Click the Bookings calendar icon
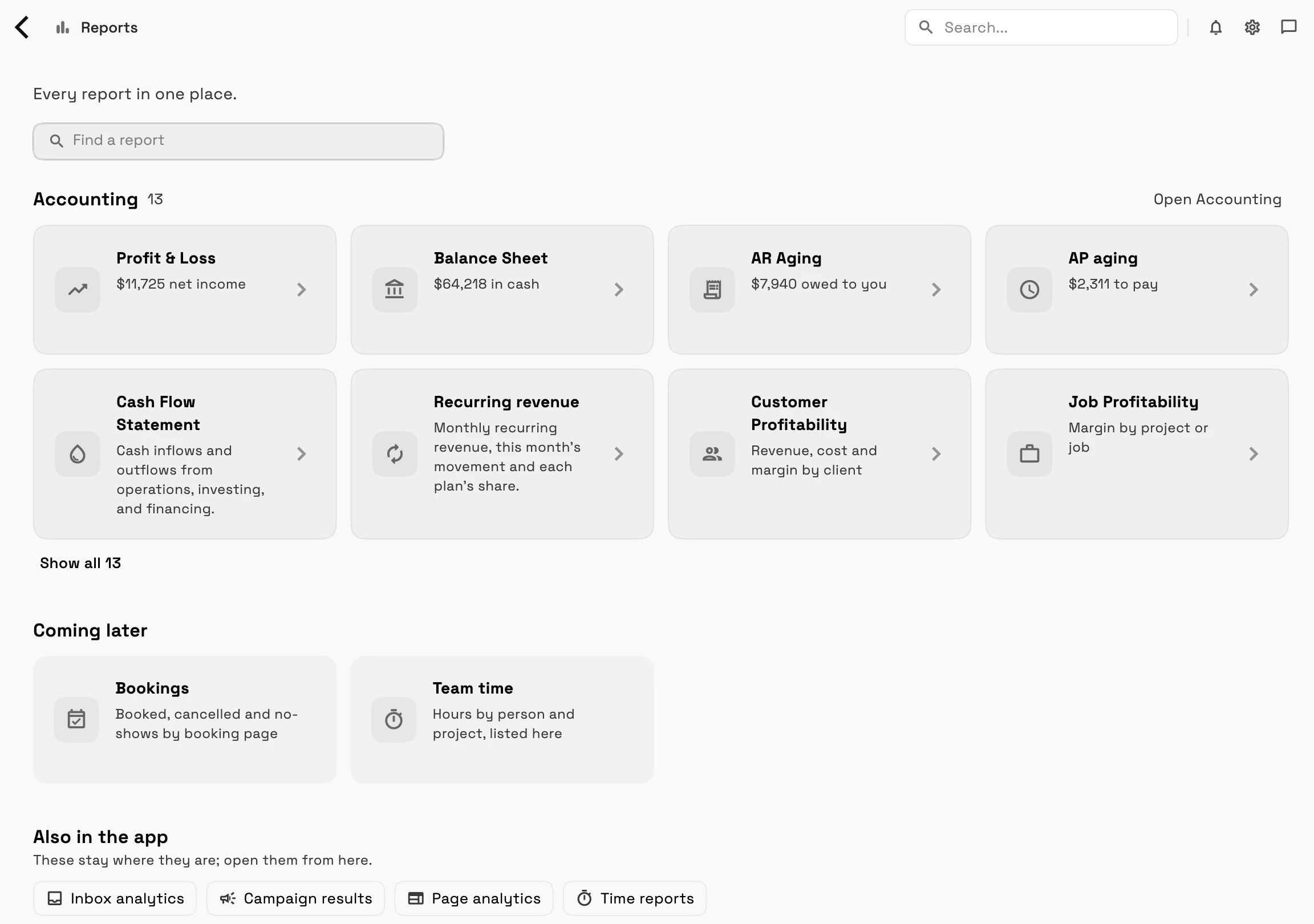The height and width of the screenshot is (924, 1314). [x=76, y=720]
